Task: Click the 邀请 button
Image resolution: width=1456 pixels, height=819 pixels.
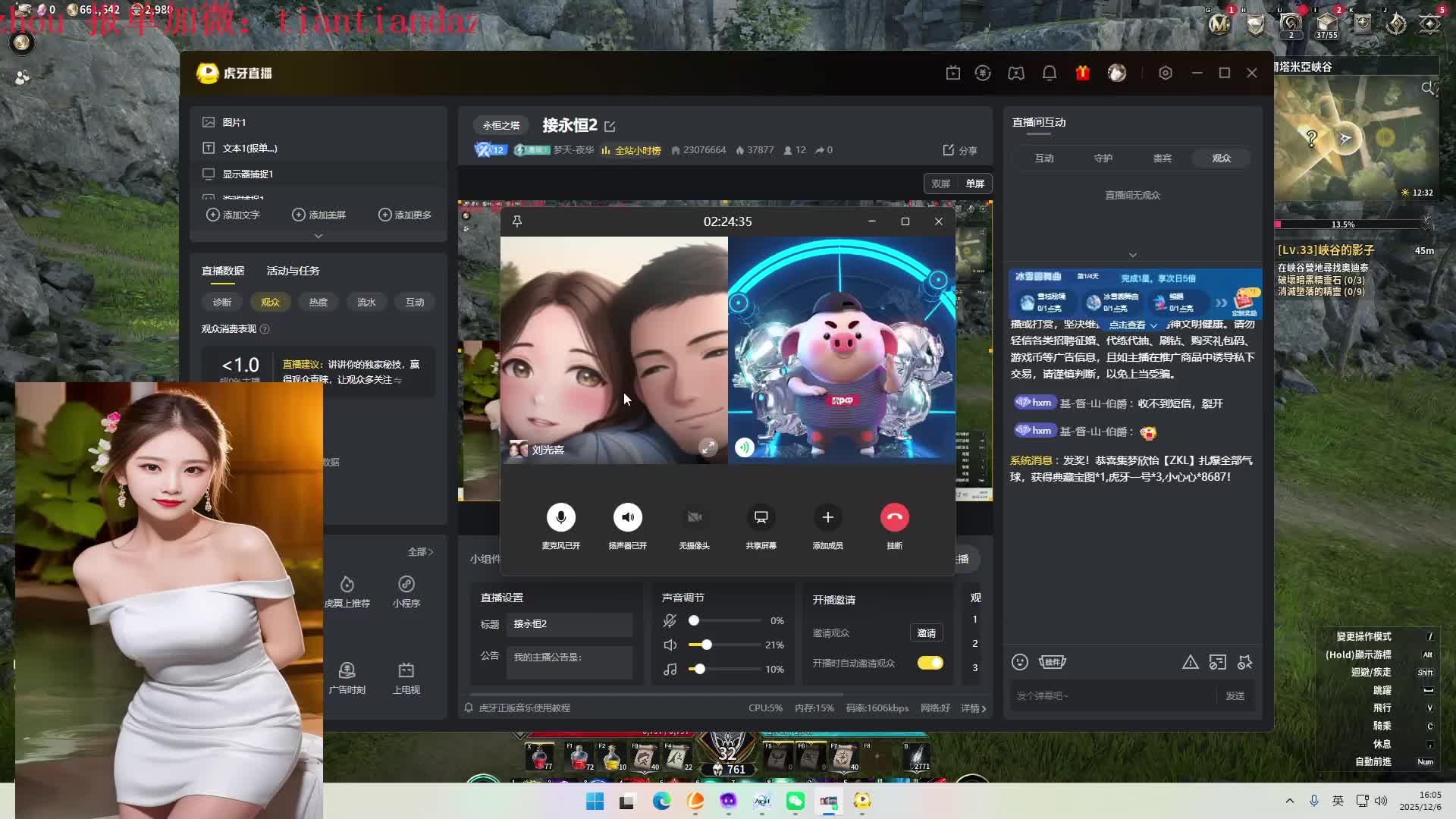Action: [x=926, y=632]
